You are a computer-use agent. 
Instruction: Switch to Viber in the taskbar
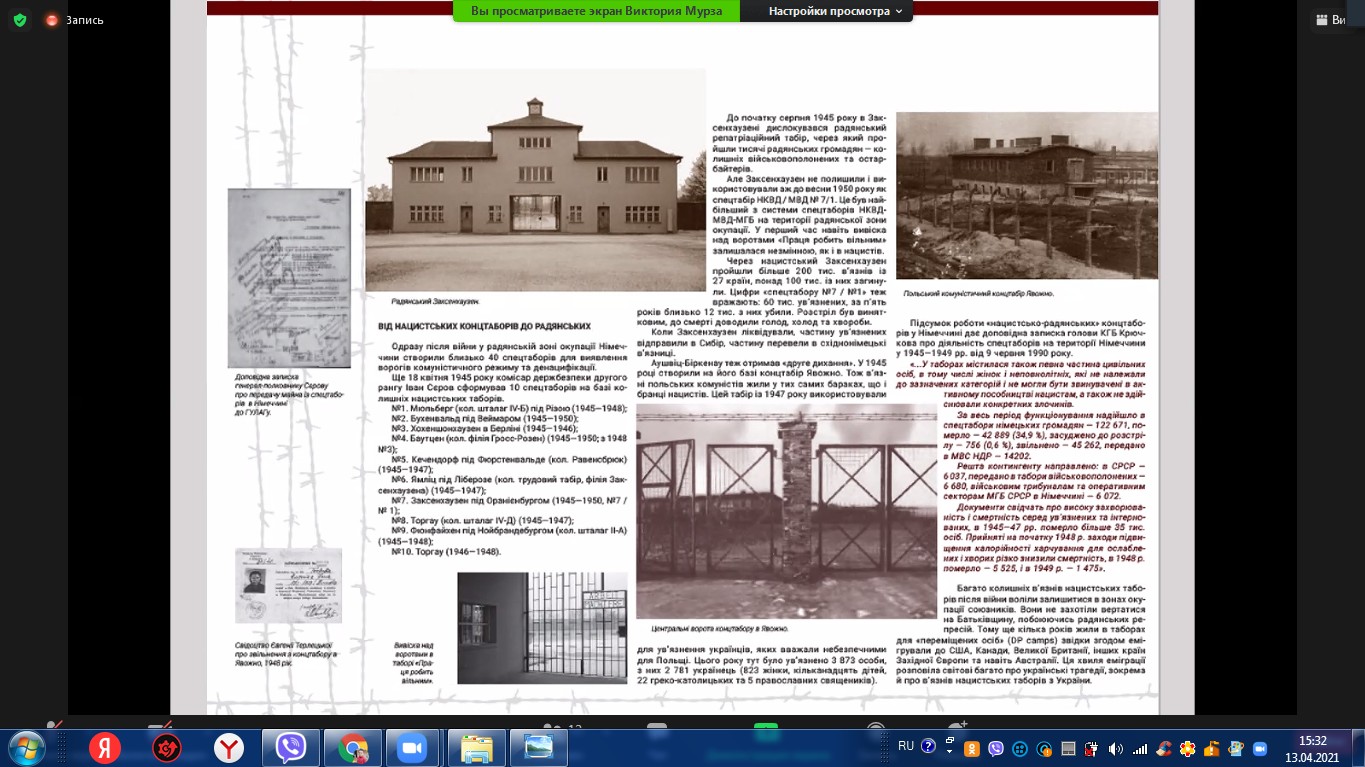291,748
